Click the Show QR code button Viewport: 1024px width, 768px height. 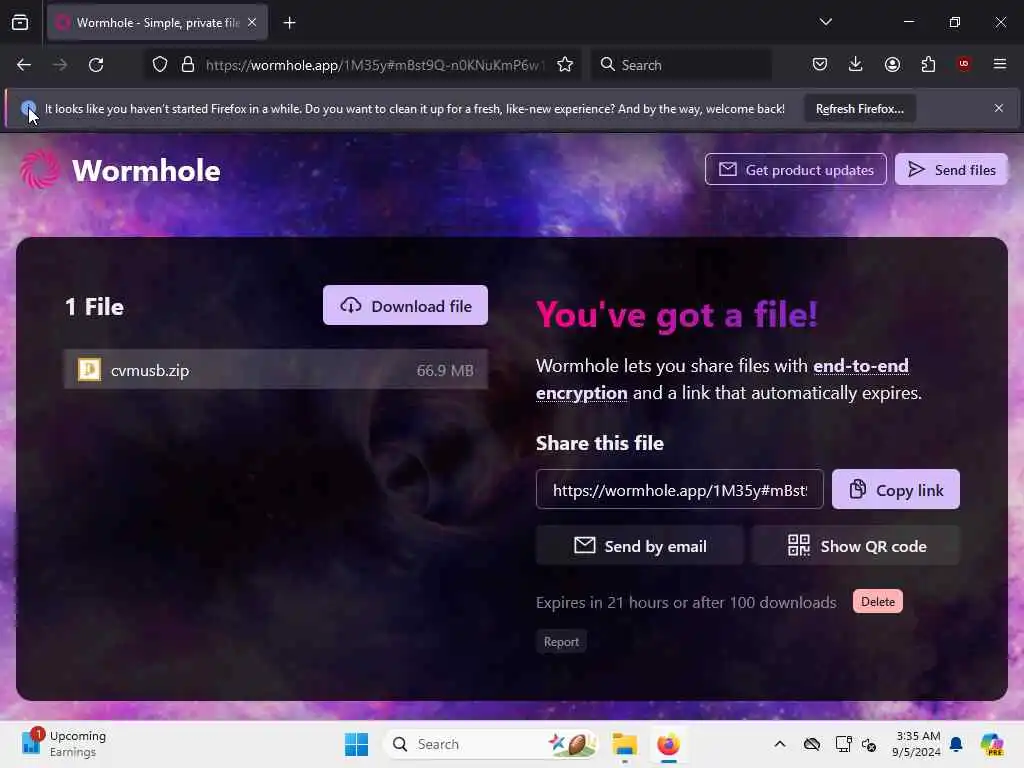[856, 546]
